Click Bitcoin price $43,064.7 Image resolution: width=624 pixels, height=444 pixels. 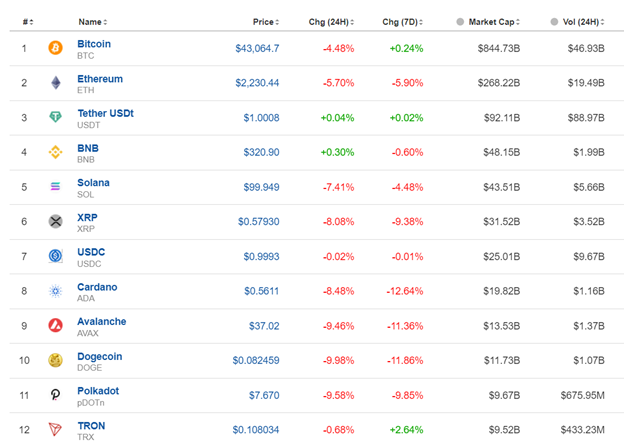(257, 48)
